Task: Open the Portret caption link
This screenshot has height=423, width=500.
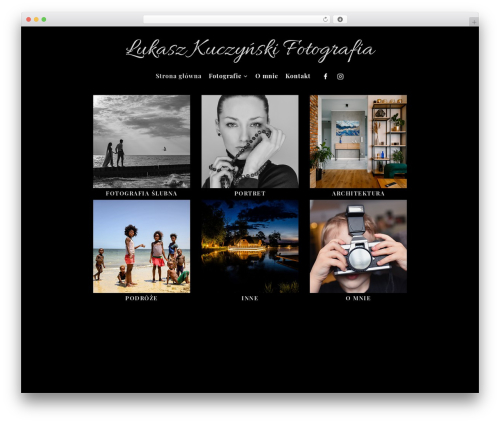Action: coord(250,193)
